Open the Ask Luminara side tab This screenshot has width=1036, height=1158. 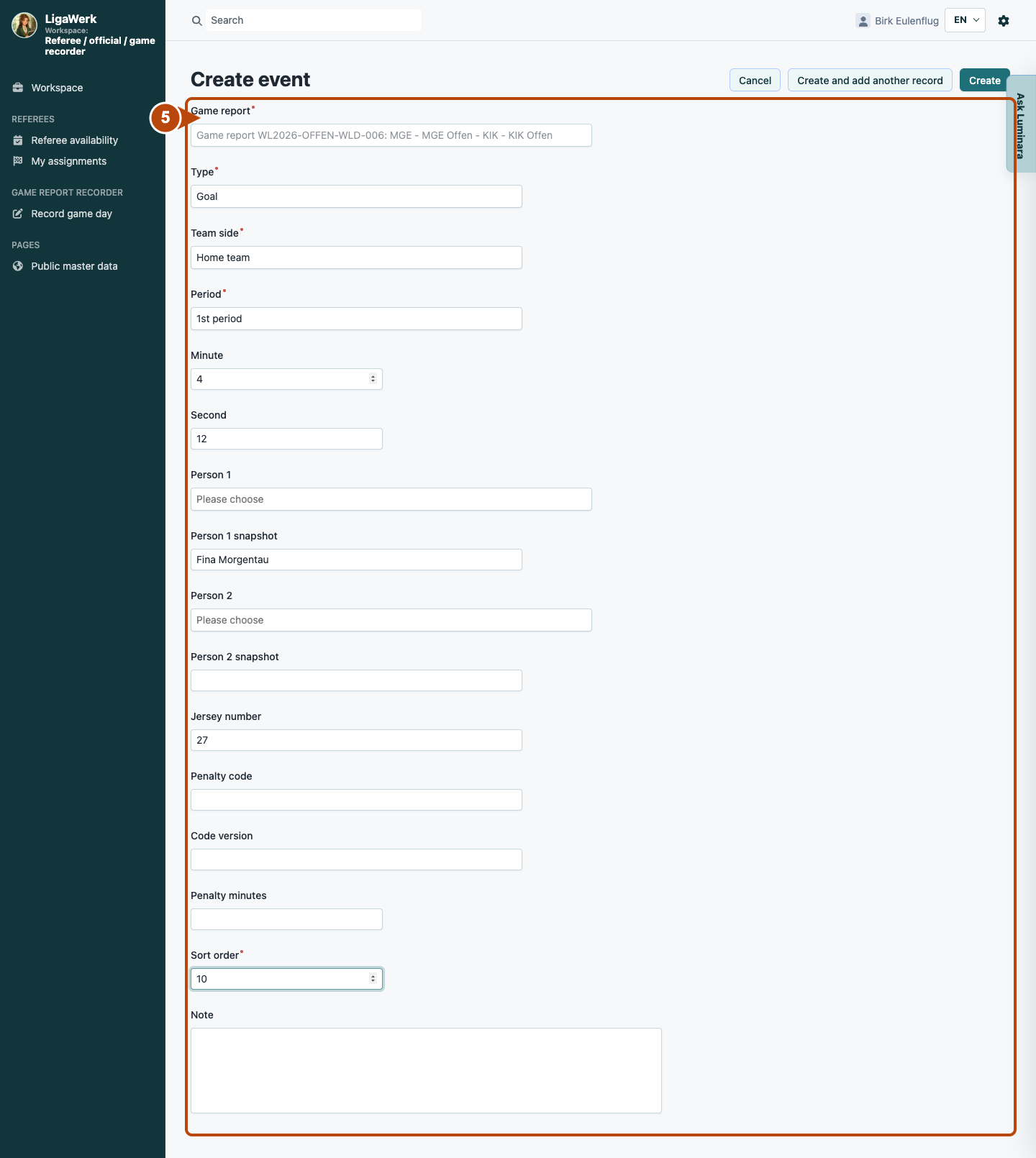tap(1021, 124)
